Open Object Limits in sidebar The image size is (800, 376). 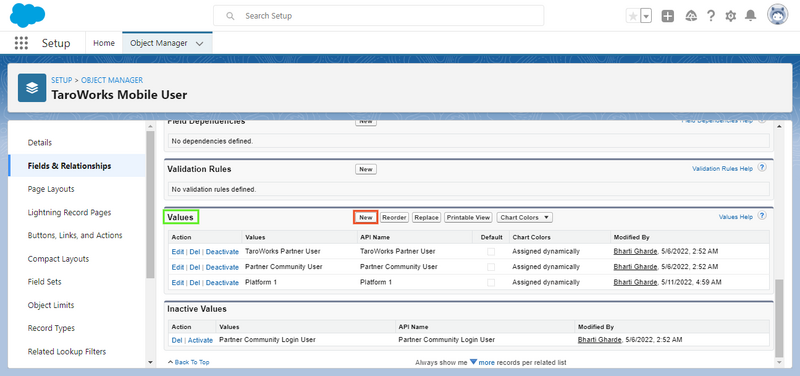click(x=51, y=305)
